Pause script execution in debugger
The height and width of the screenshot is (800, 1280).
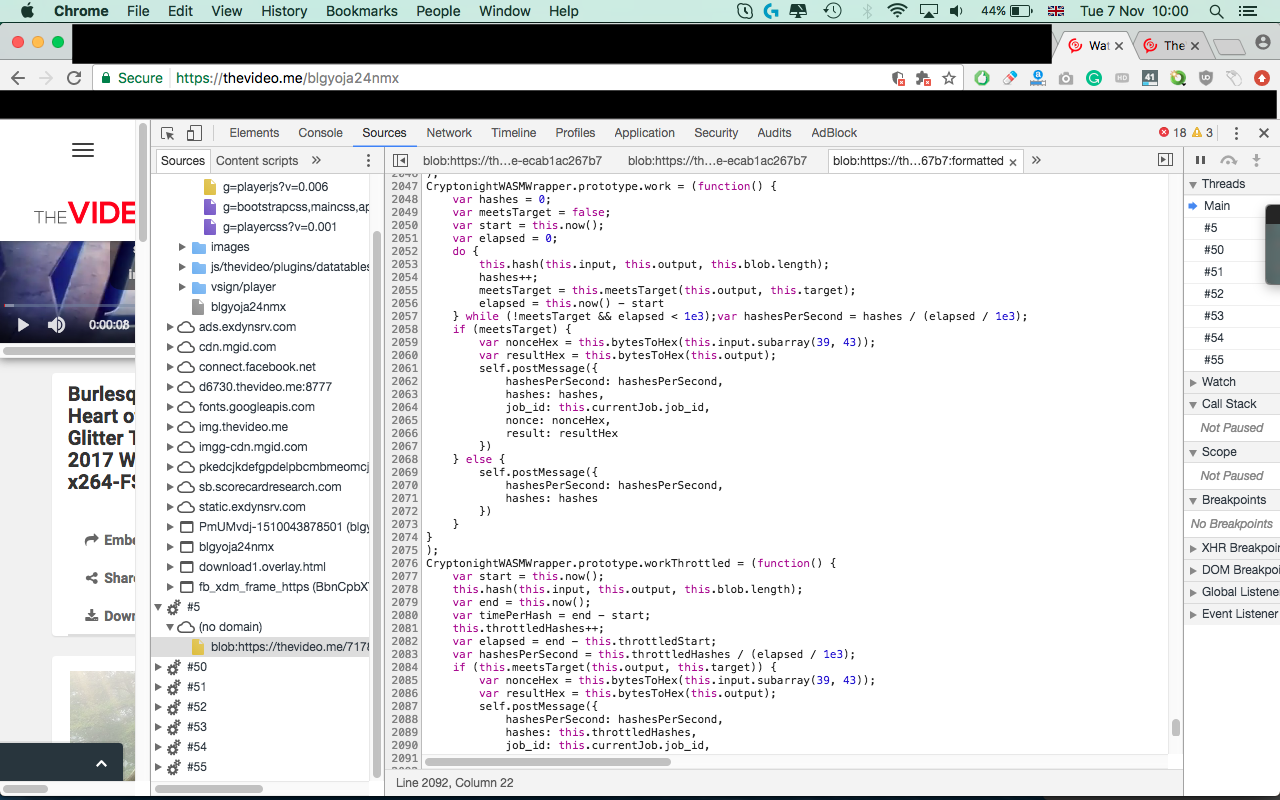pos(1200,160)
